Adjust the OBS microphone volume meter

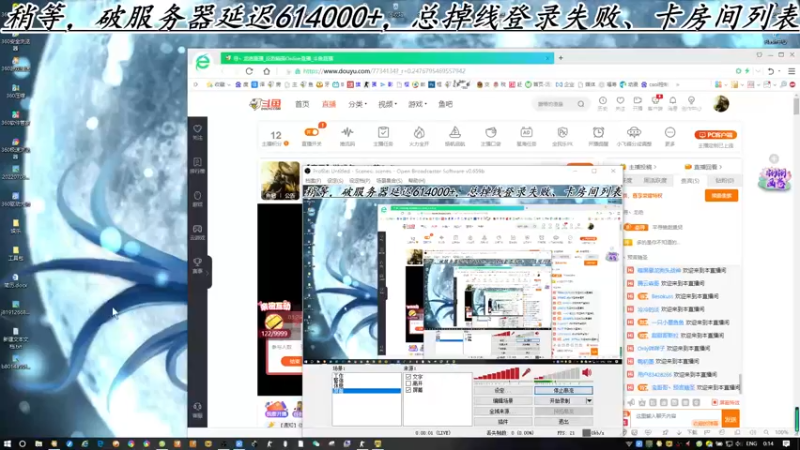[497, 375]
